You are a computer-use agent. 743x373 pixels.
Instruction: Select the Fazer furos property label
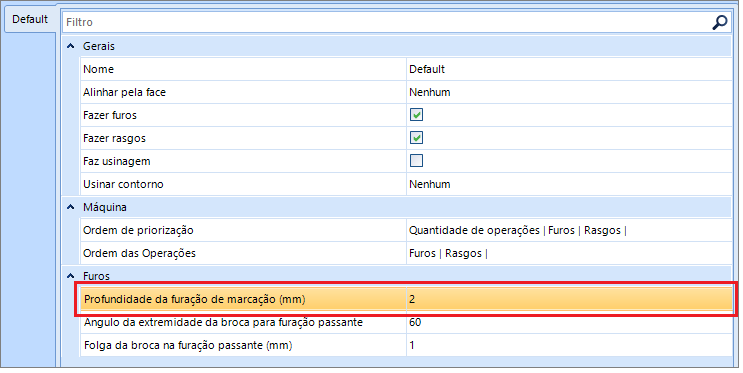(x=110, y=115)
